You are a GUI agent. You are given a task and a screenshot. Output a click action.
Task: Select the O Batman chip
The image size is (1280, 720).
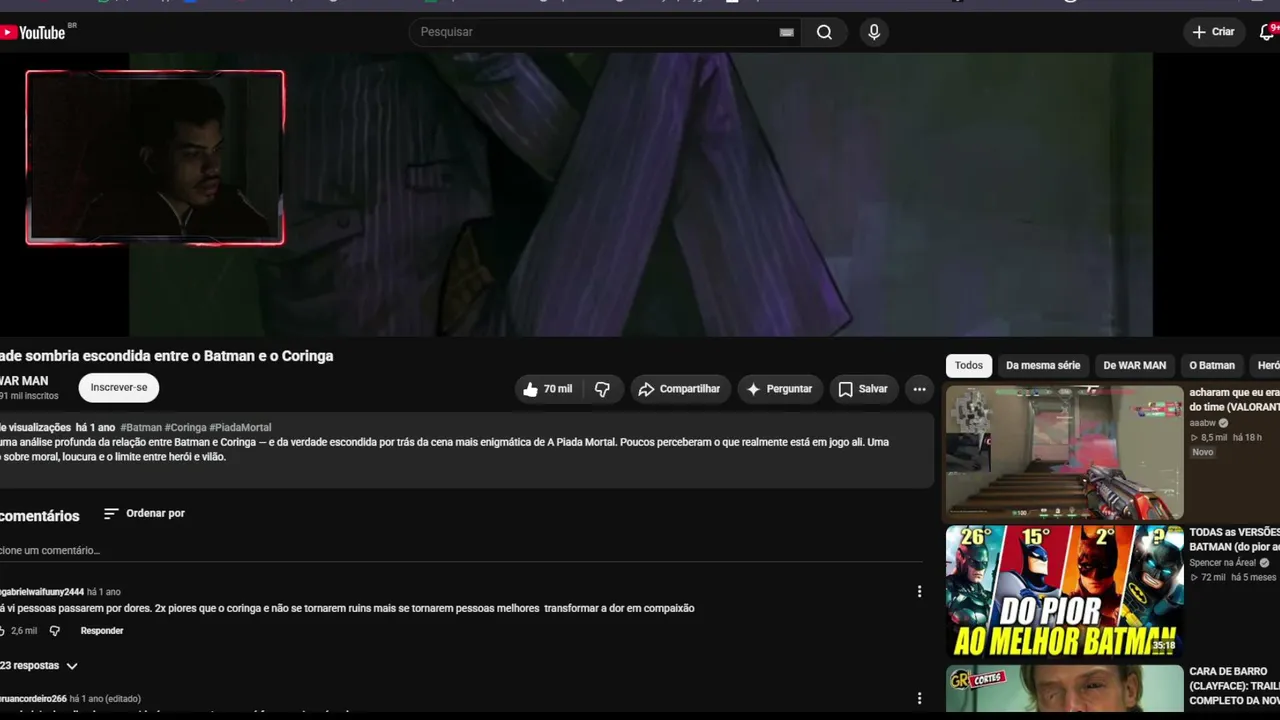[1212, 365]
